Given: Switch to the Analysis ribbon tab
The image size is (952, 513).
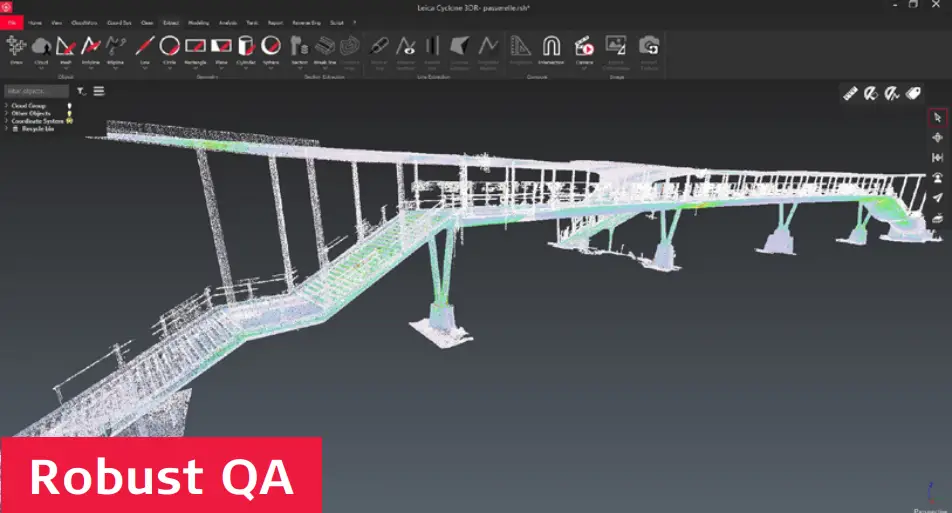Looking at the screenshot, I should pos(228,23).
